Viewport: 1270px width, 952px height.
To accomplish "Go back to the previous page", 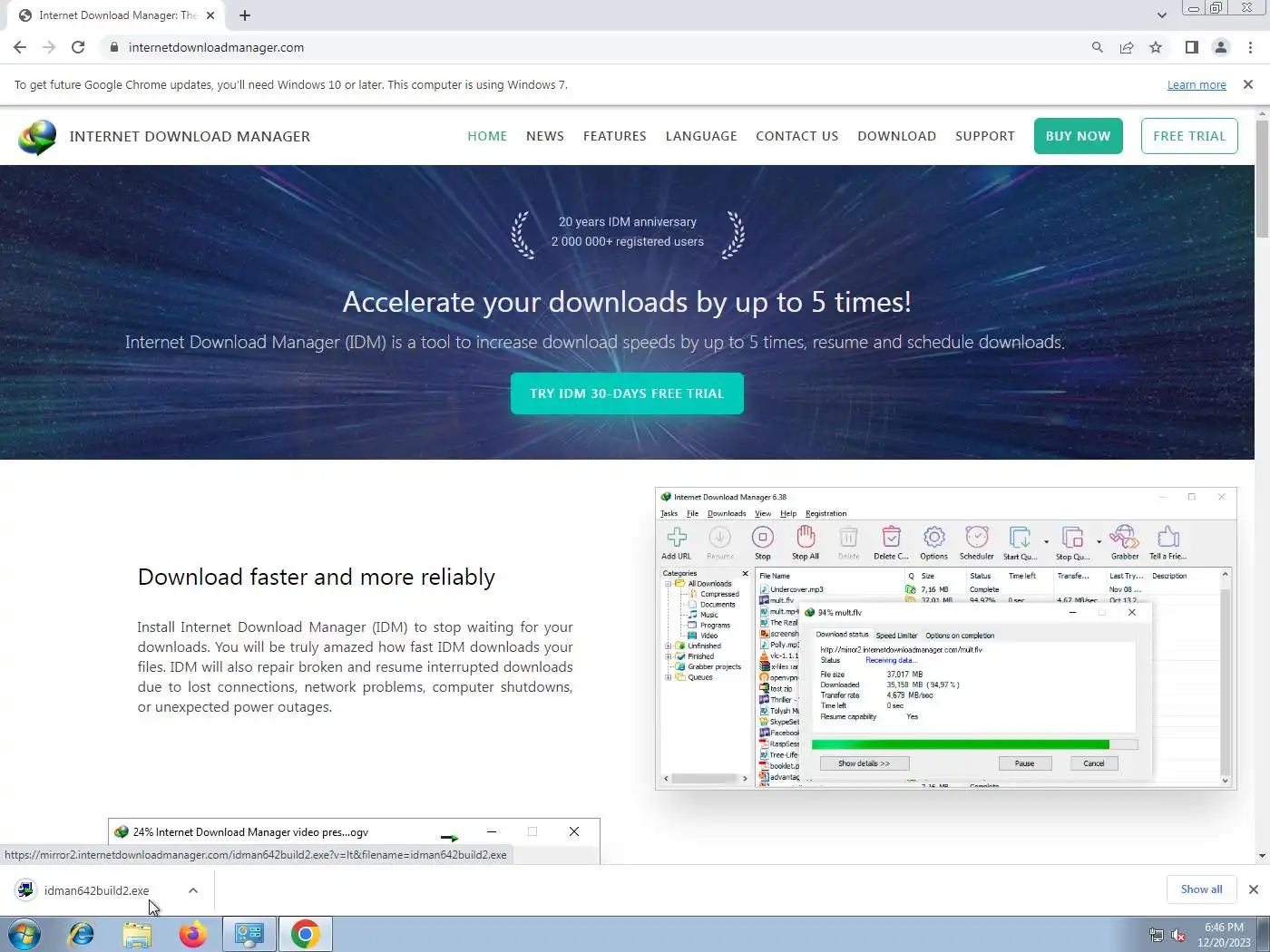I will tap(20, 47).
